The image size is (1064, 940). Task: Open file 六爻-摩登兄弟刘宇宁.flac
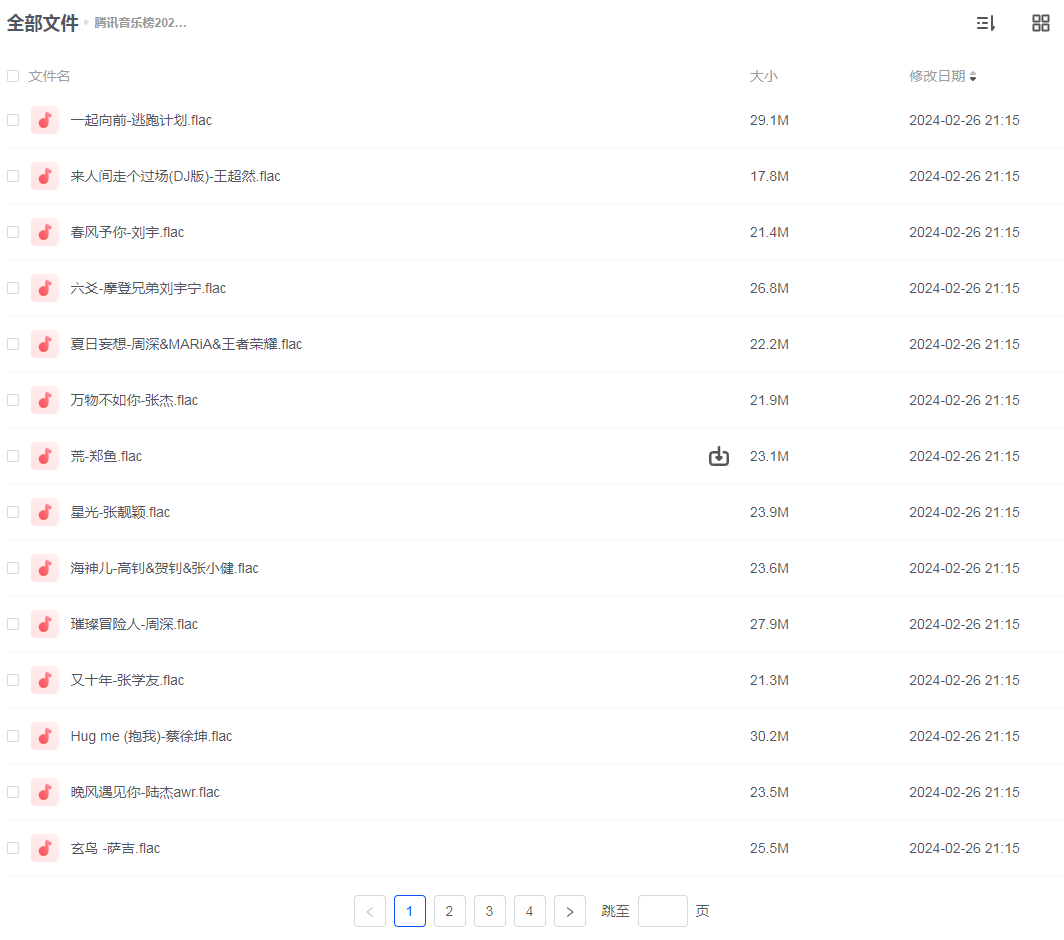pos(149,288)
